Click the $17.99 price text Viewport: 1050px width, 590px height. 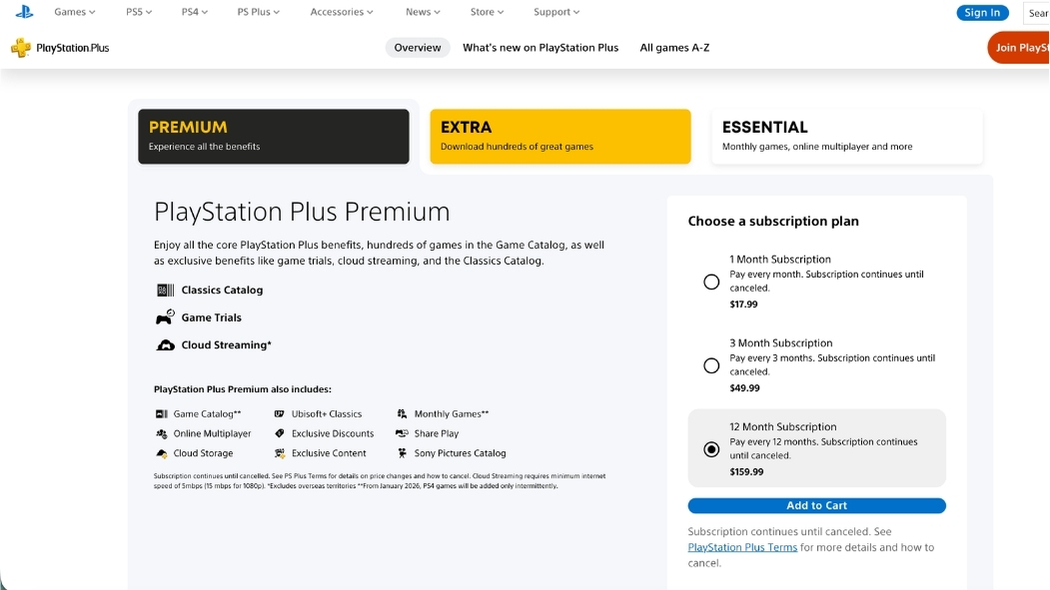743,304
